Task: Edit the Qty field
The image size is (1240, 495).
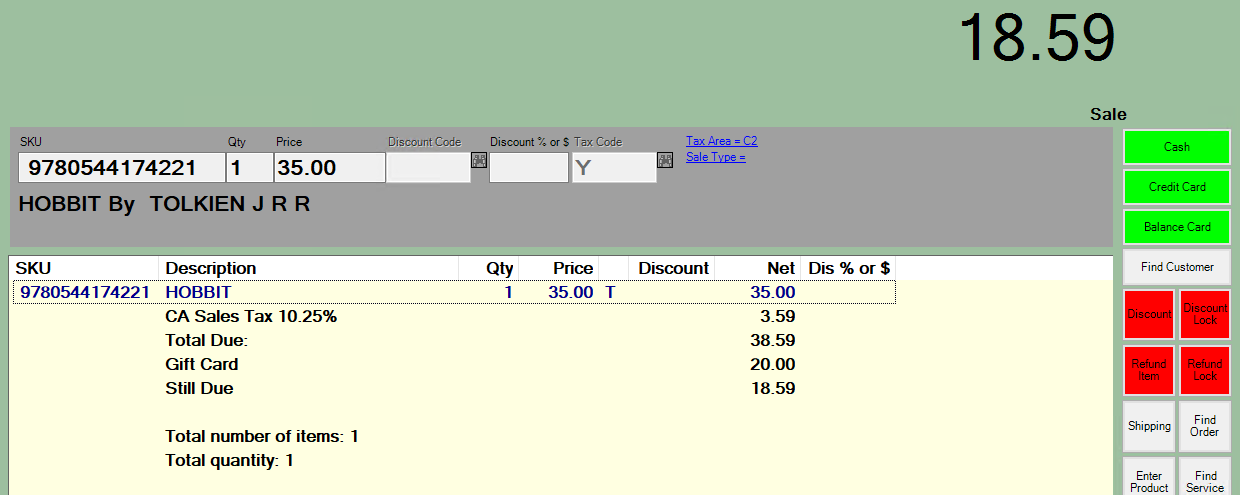Action: (x=249, y=167)
